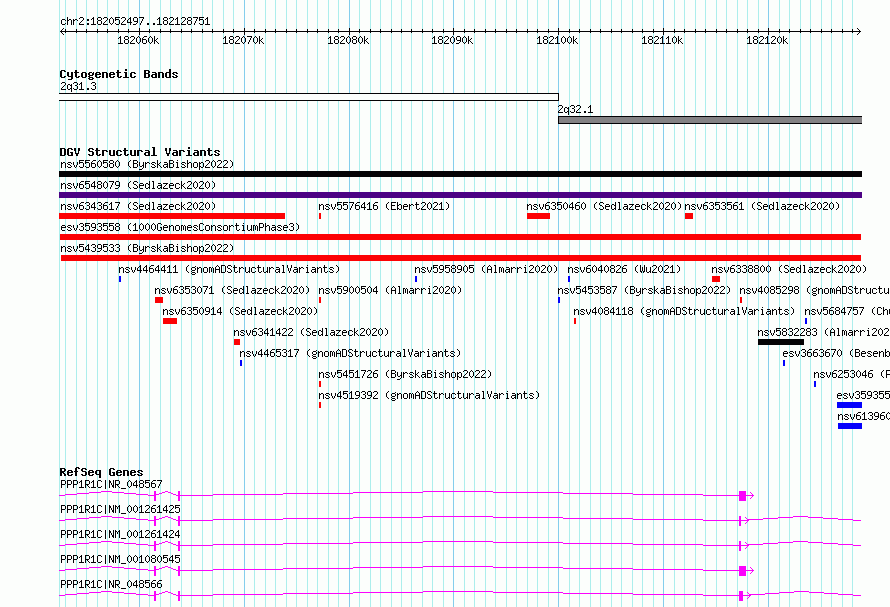890x607 pixels.
Task: Click the nsv5451726 (ByrskaBishop2022) label
Action: (x=405, y=374)
